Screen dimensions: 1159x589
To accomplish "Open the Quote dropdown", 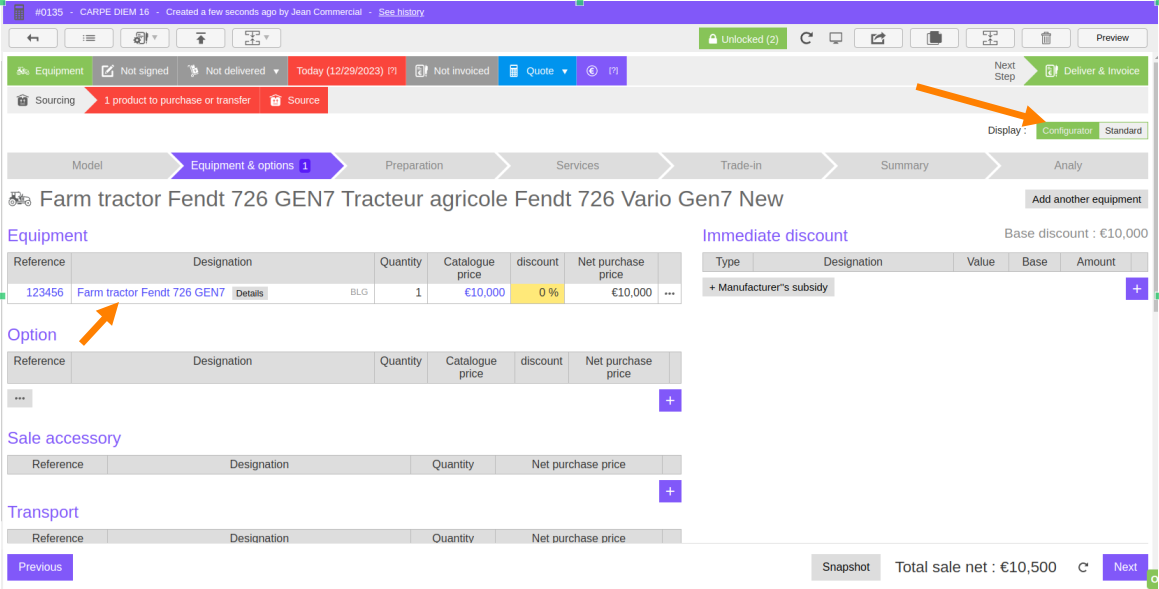I will pyautogui.click(x=538, y=71).
